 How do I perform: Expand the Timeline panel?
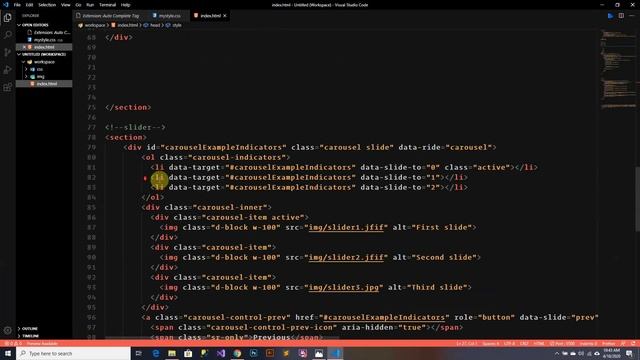[30, 336]
